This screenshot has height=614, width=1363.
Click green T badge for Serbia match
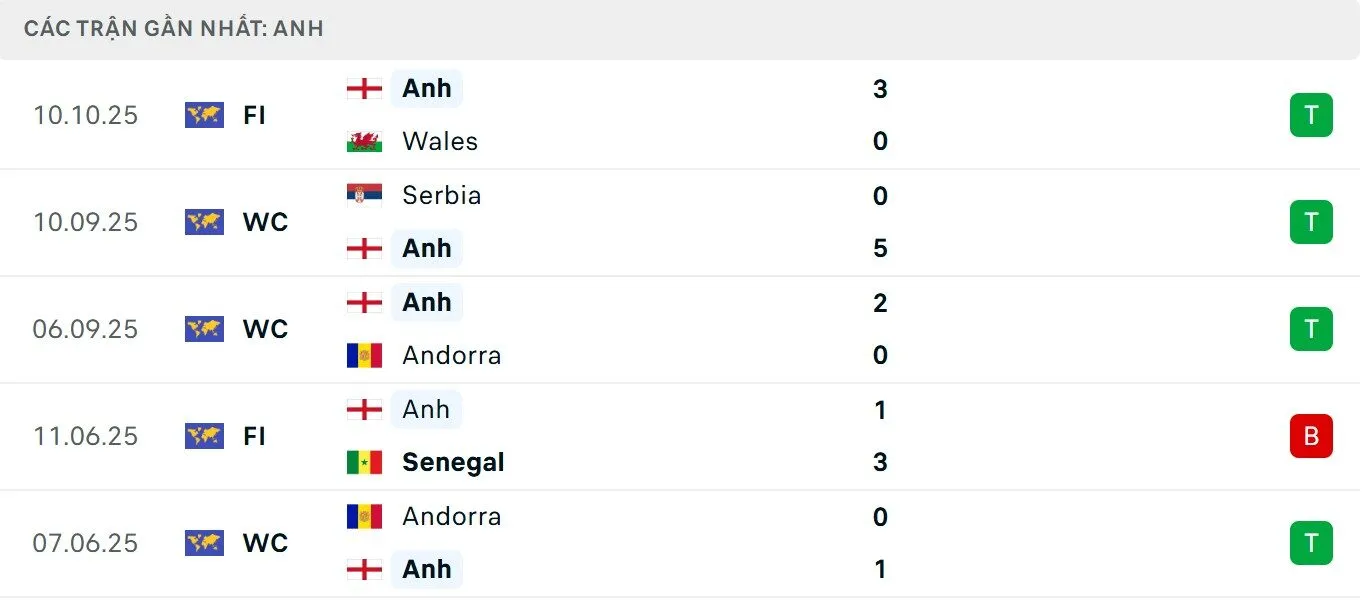[x=1311, y=222]
